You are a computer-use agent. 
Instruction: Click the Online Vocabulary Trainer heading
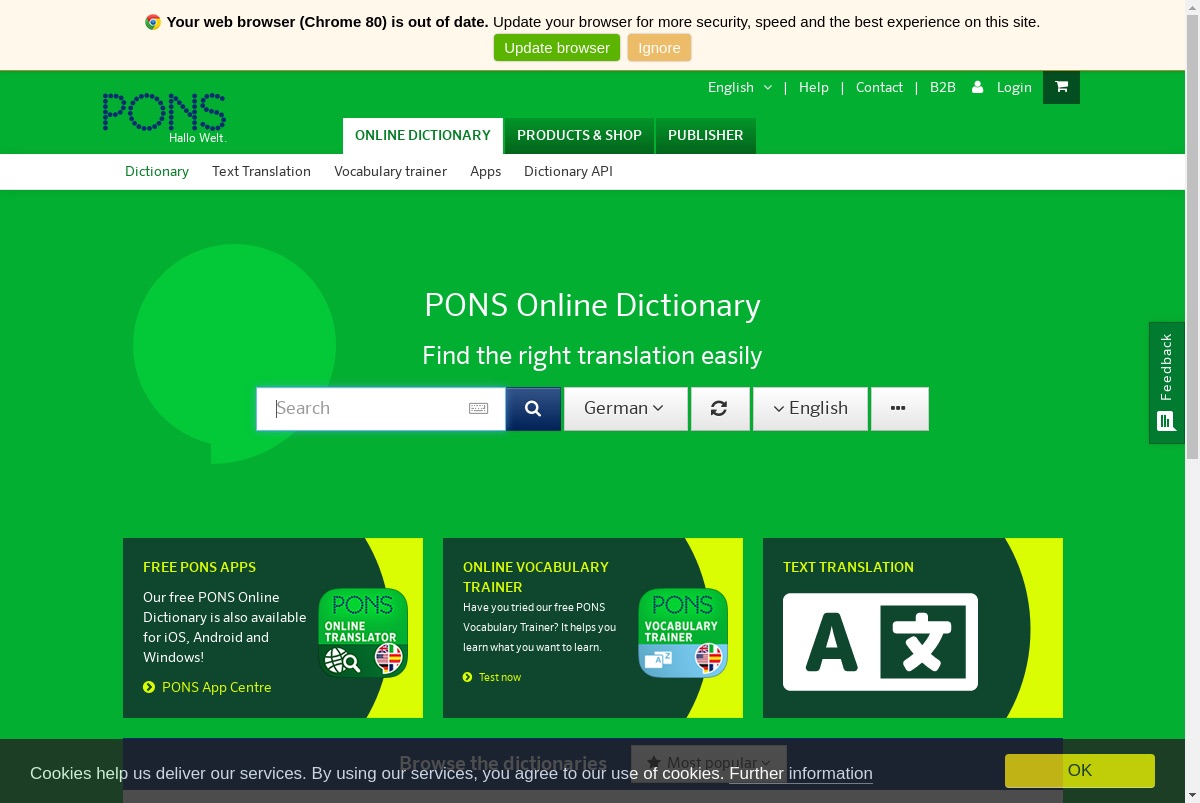[536, 577]
